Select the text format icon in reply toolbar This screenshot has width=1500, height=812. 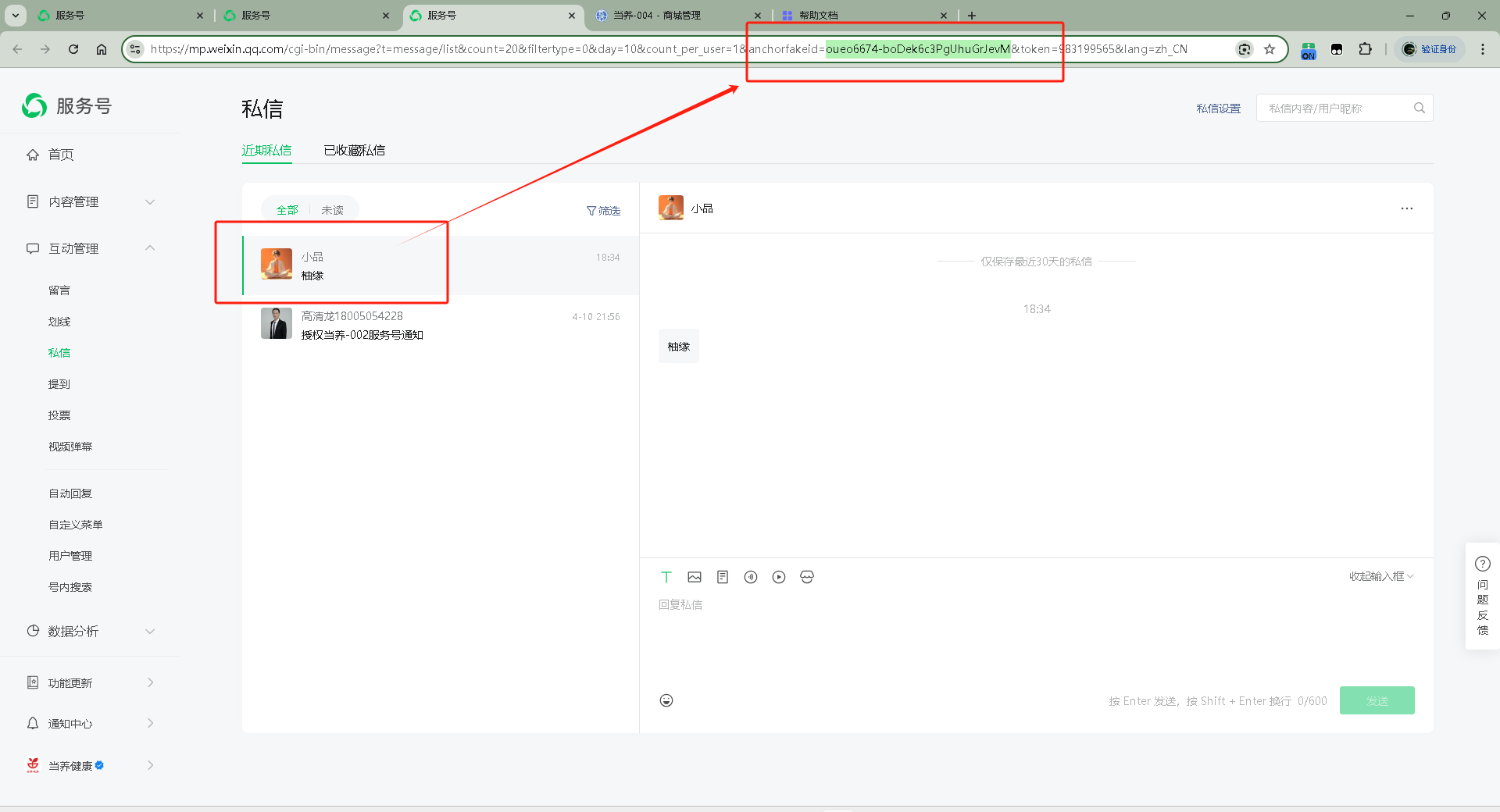[x=666, y=577]
